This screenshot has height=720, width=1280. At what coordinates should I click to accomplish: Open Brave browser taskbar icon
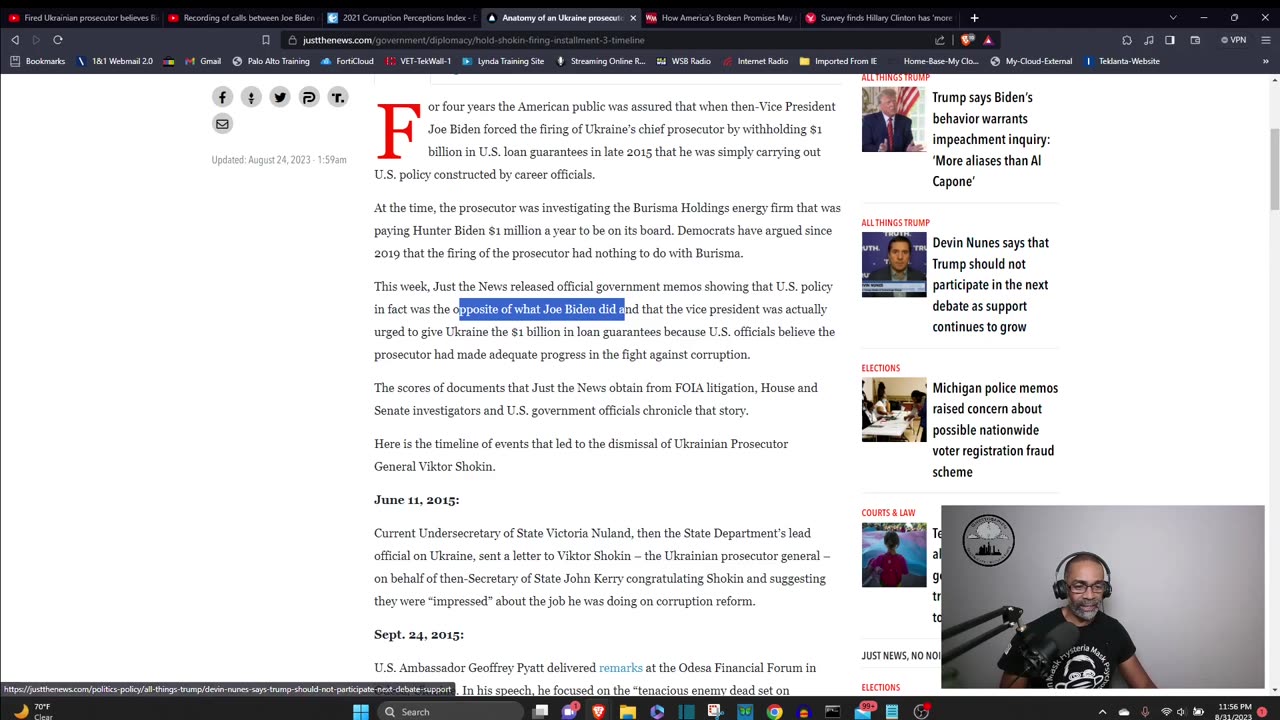point(598,712)
